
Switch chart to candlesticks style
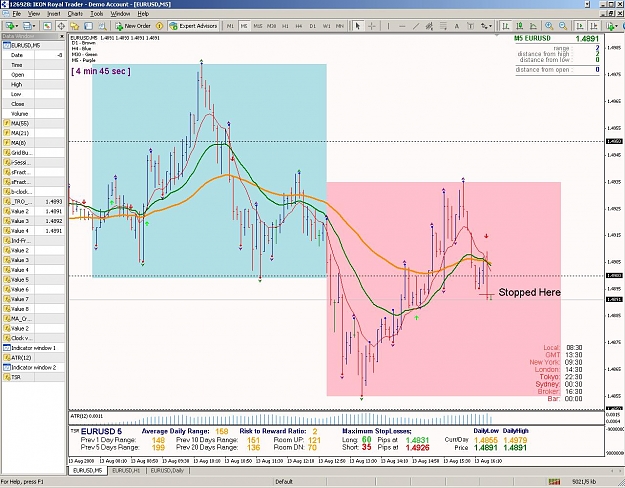click(519, 26)
